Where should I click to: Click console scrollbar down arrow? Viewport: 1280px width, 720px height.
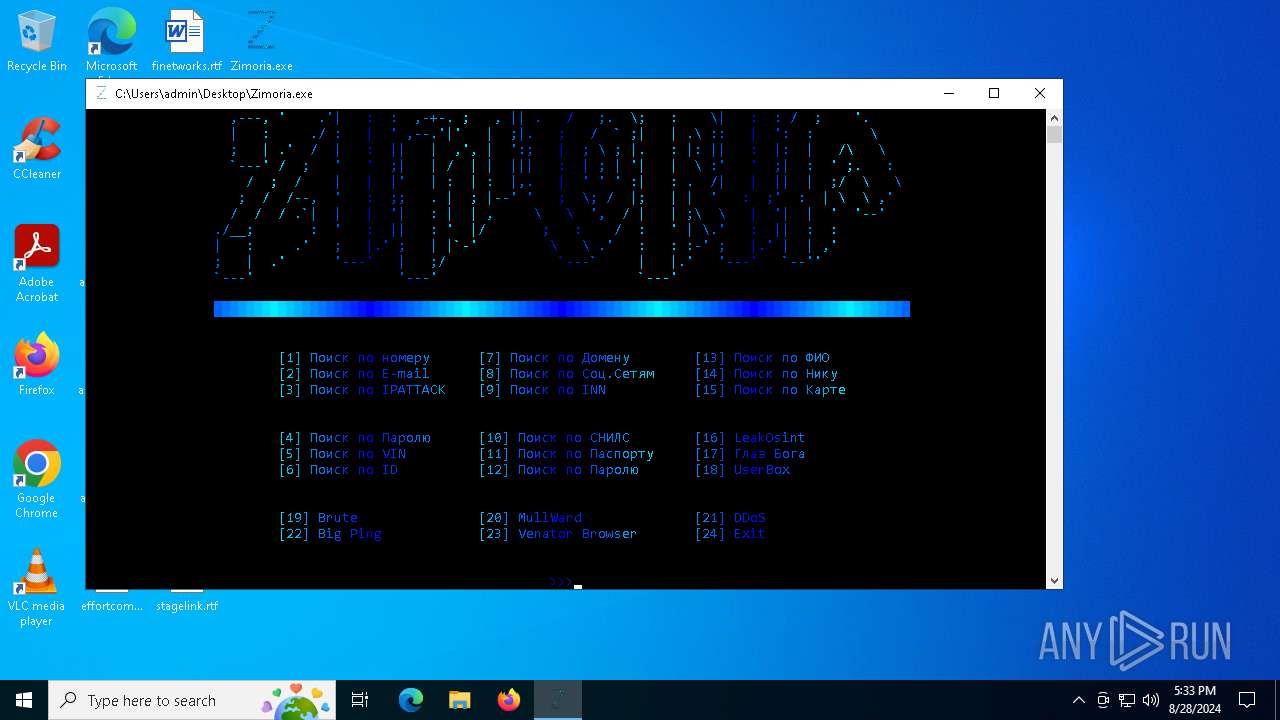coord(1054,580)
